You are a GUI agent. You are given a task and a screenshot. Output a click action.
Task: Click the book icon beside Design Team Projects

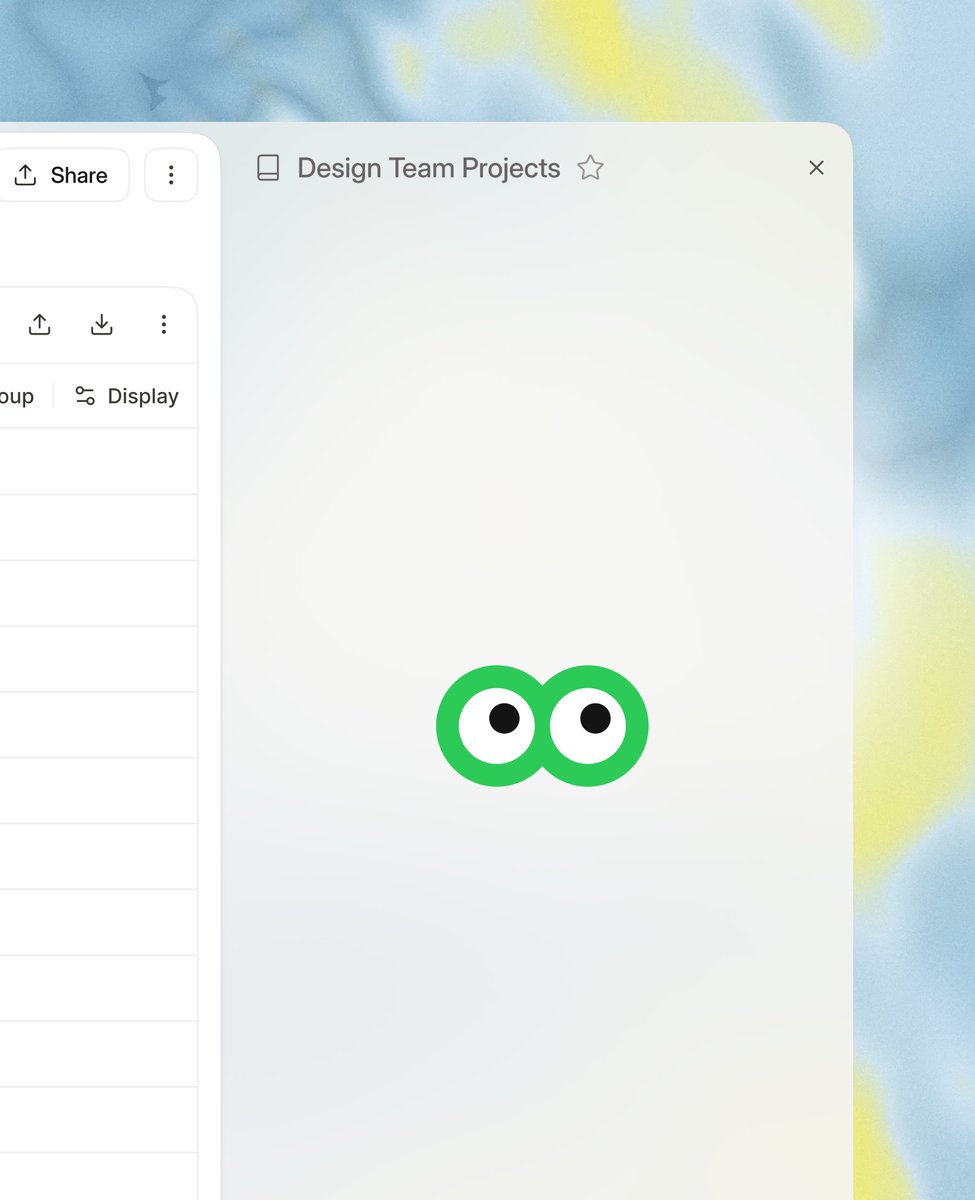tap(268, 168)
